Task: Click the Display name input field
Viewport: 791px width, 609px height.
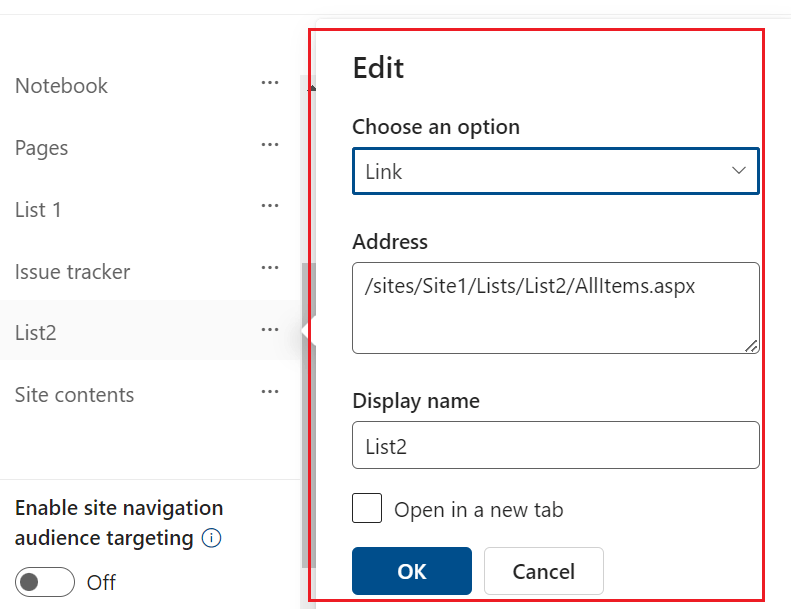Action: [x=555, y=445]
